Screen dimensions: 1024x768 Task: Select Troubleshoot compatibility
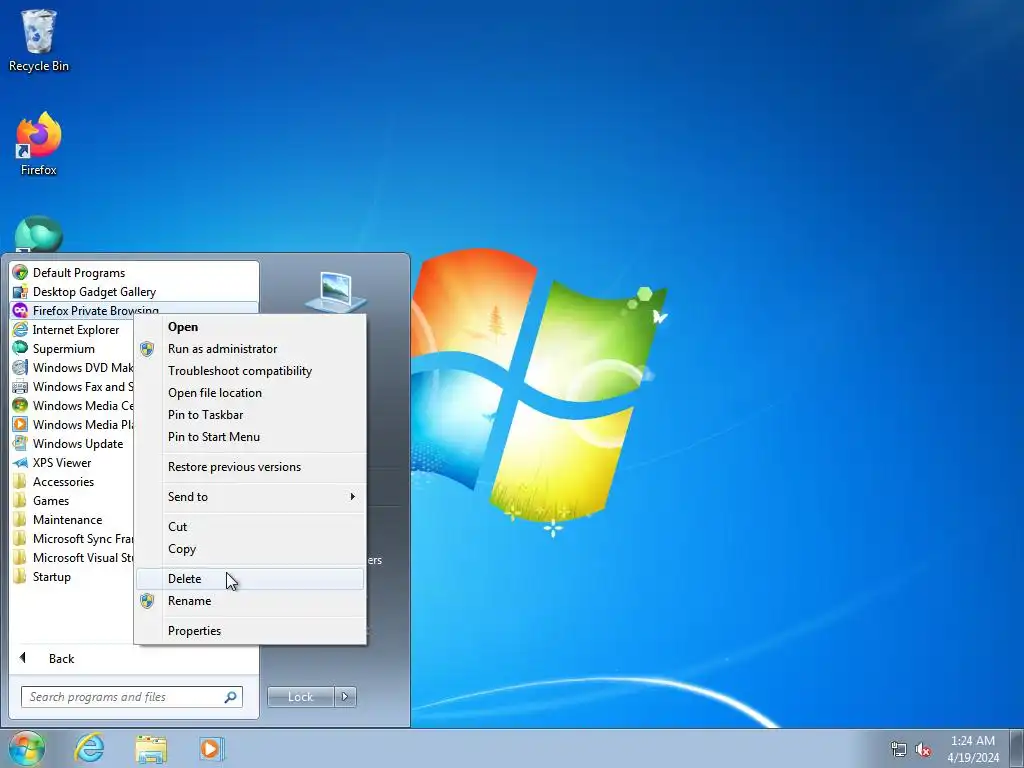[x=249, y=371]
